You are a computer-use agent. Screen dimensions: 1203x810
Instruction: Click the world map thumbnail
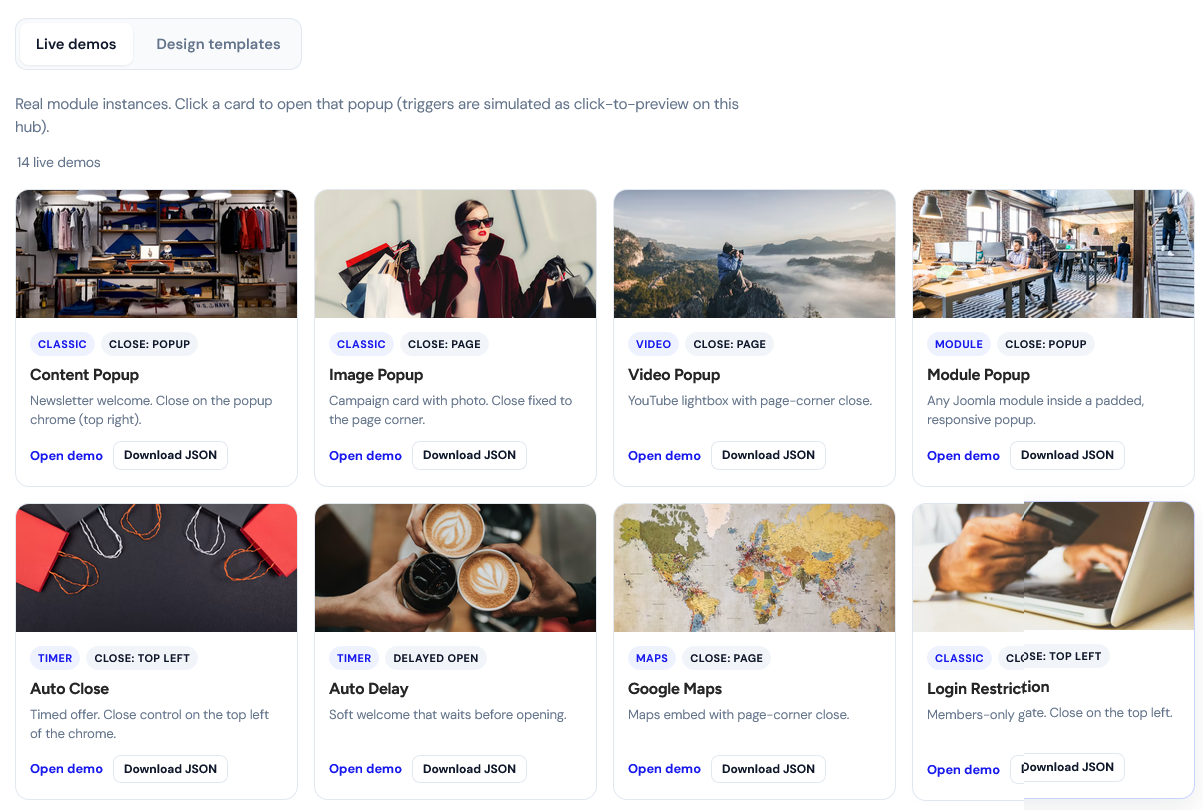click(x=754, y=568)
